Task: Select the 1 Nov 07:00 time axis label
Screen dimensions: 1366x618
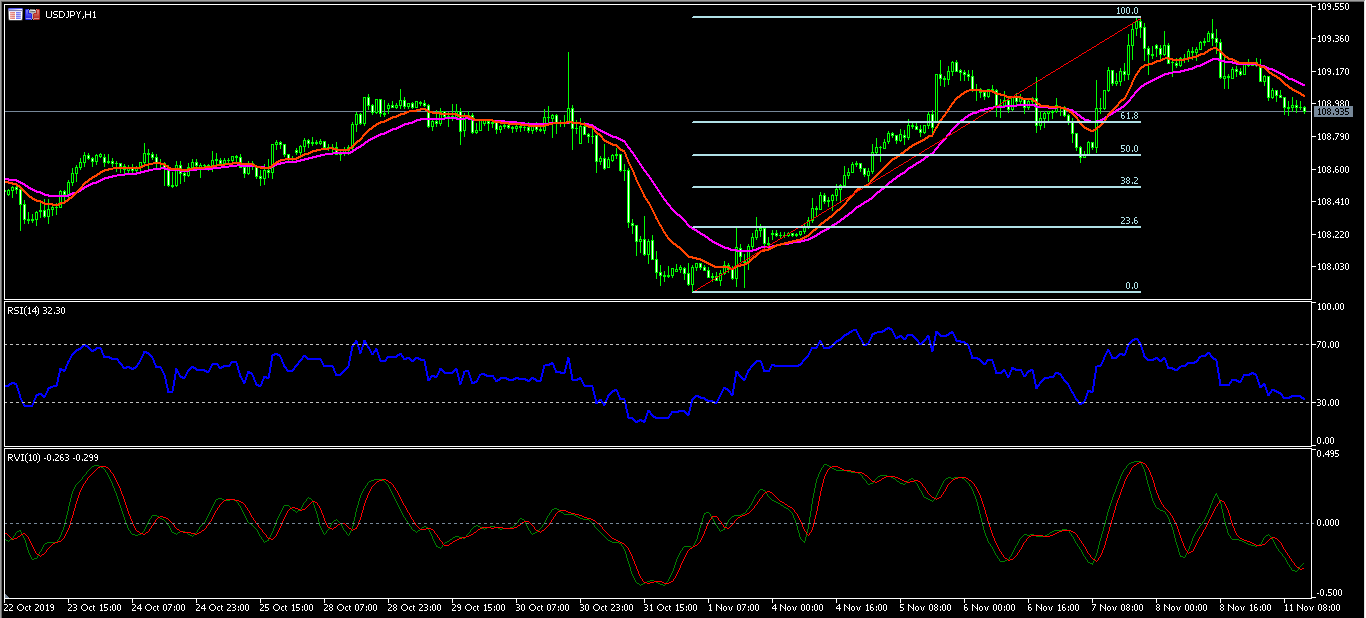Action: tap(735, 607)
